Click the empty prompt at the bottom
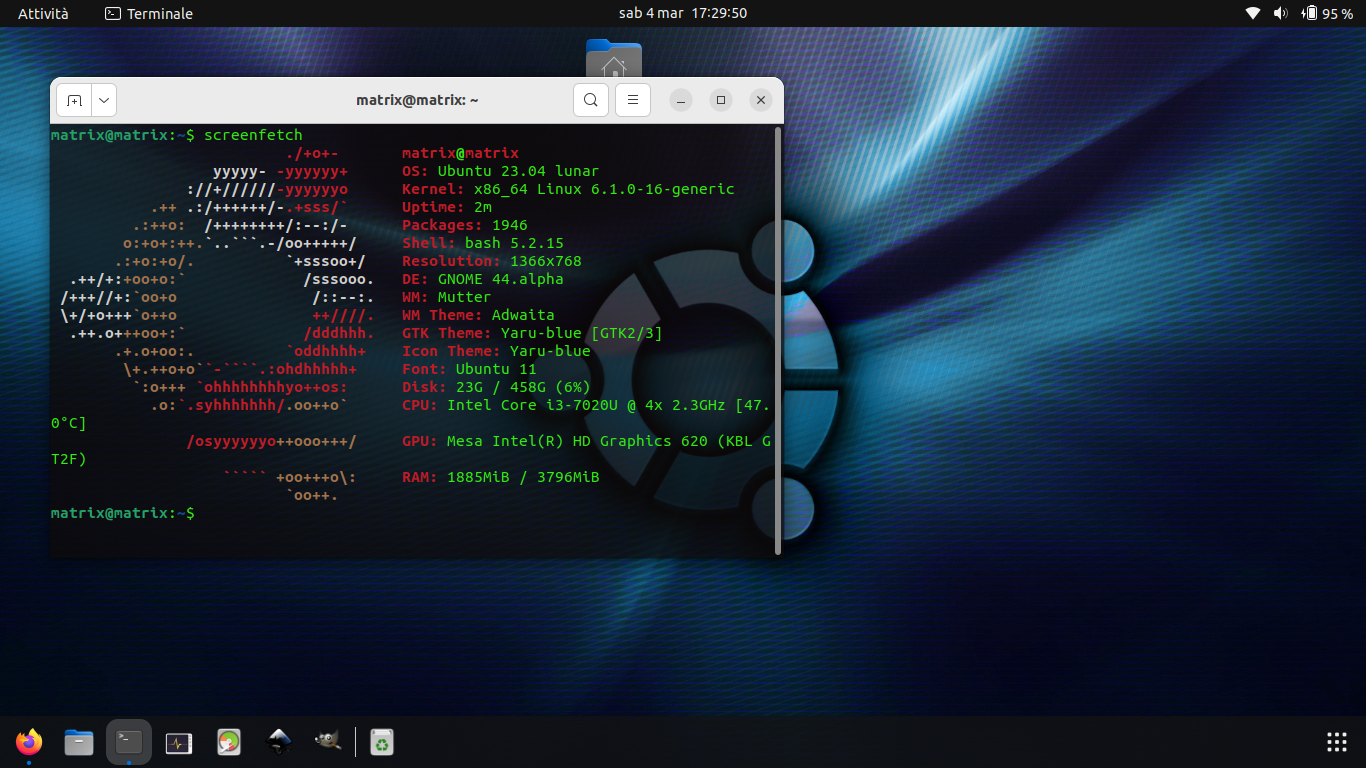The height and width of the screenshot is (768, 1366). 122,513
